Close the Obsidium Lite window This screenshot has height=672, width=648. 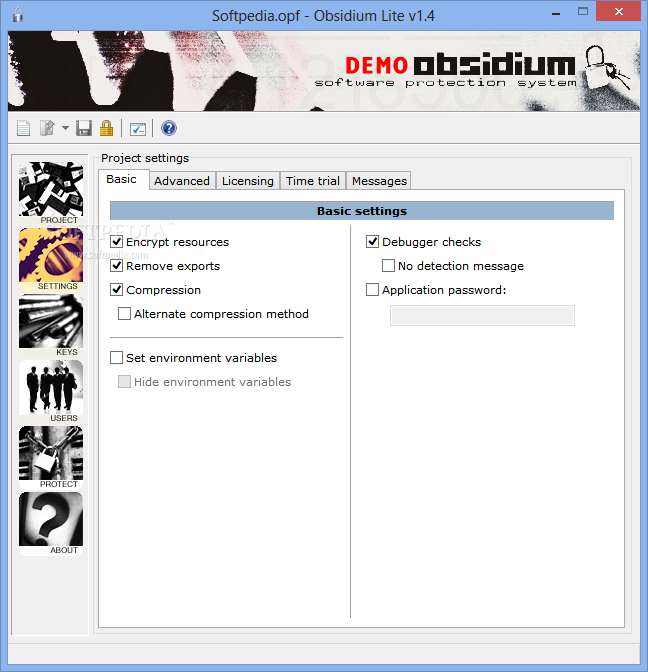coord(618,12)
